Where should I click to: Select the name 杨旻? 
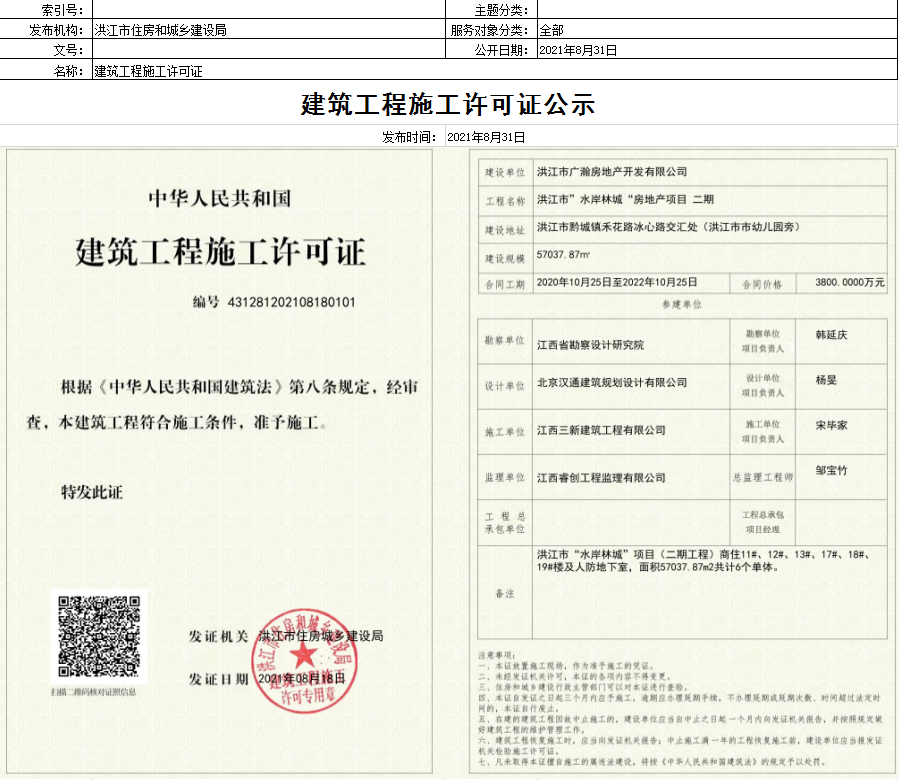coord(826,380)
